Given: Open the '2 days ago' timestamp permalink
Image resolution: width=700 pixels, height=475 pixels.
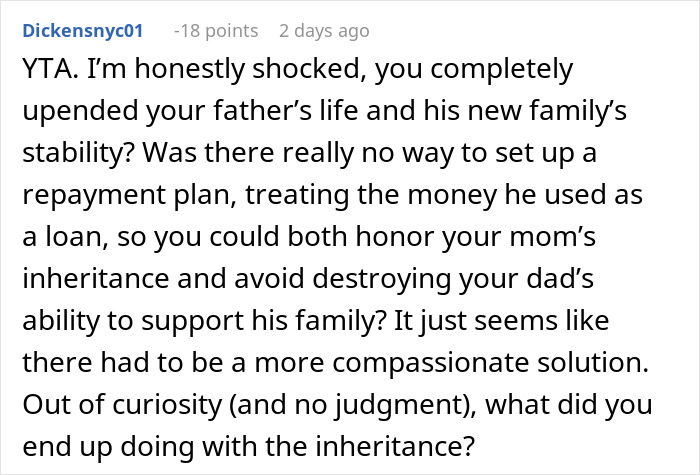Looking at the screenshot, I should (x=324, y=31).
